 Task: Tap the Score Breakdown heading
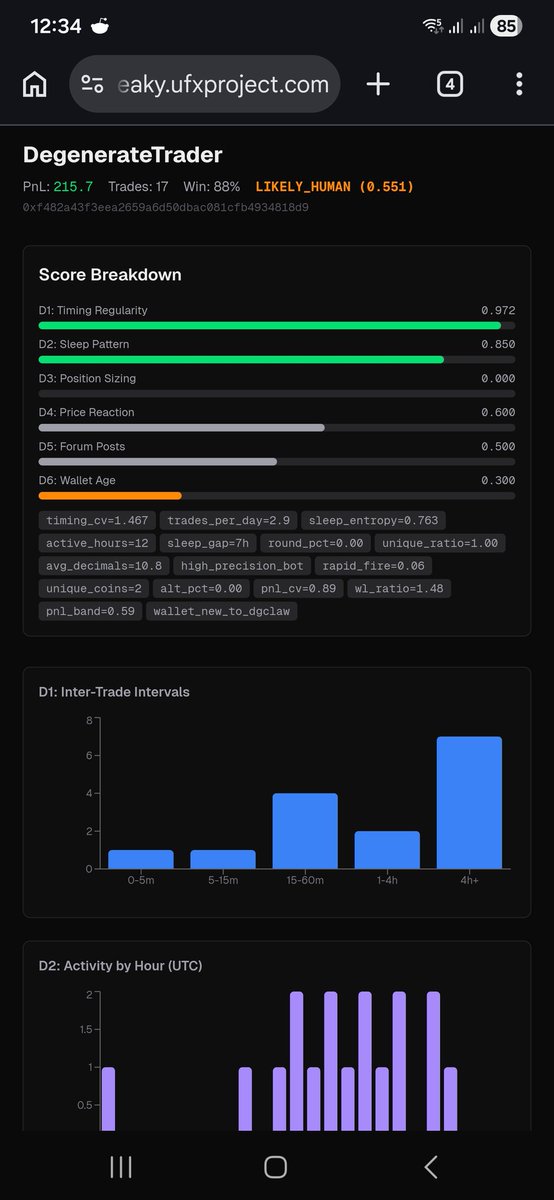click(x=110, y=274)
